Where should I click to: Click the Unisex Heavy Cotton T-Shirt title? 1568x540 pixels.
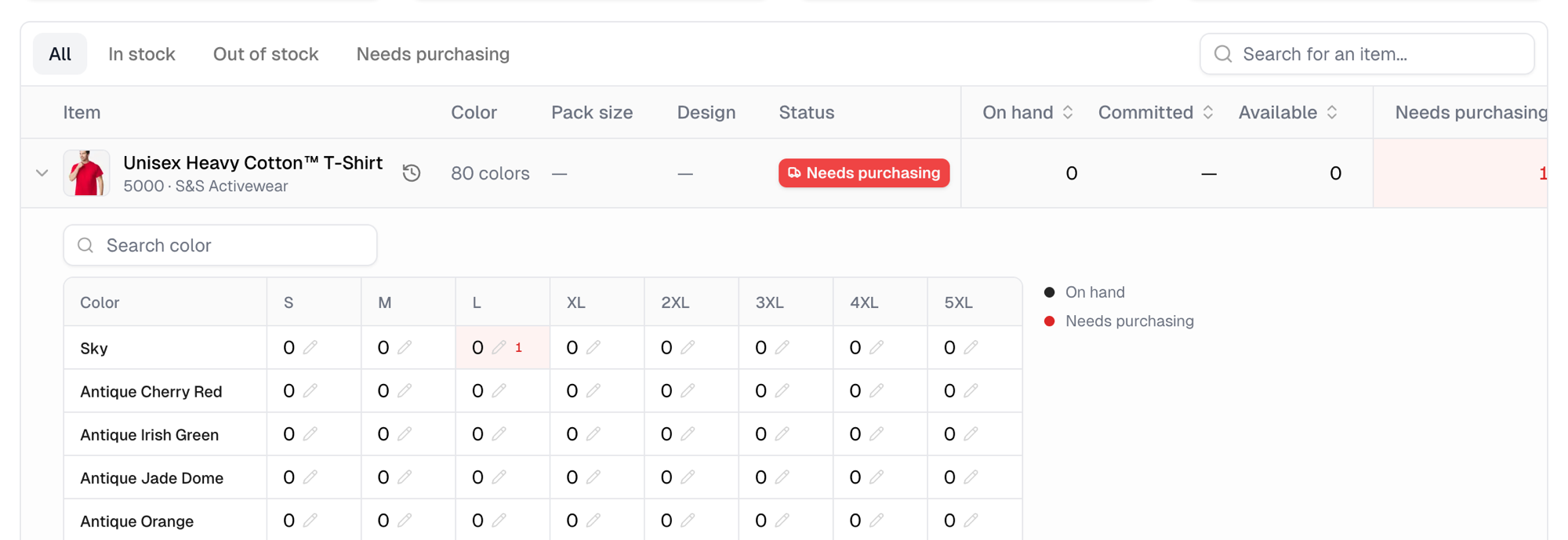[252, 163]
